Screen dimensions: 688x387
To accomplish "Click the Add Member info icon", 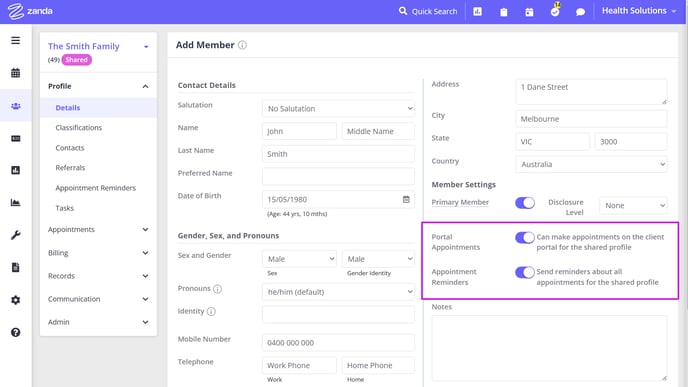I will [242, 45].
